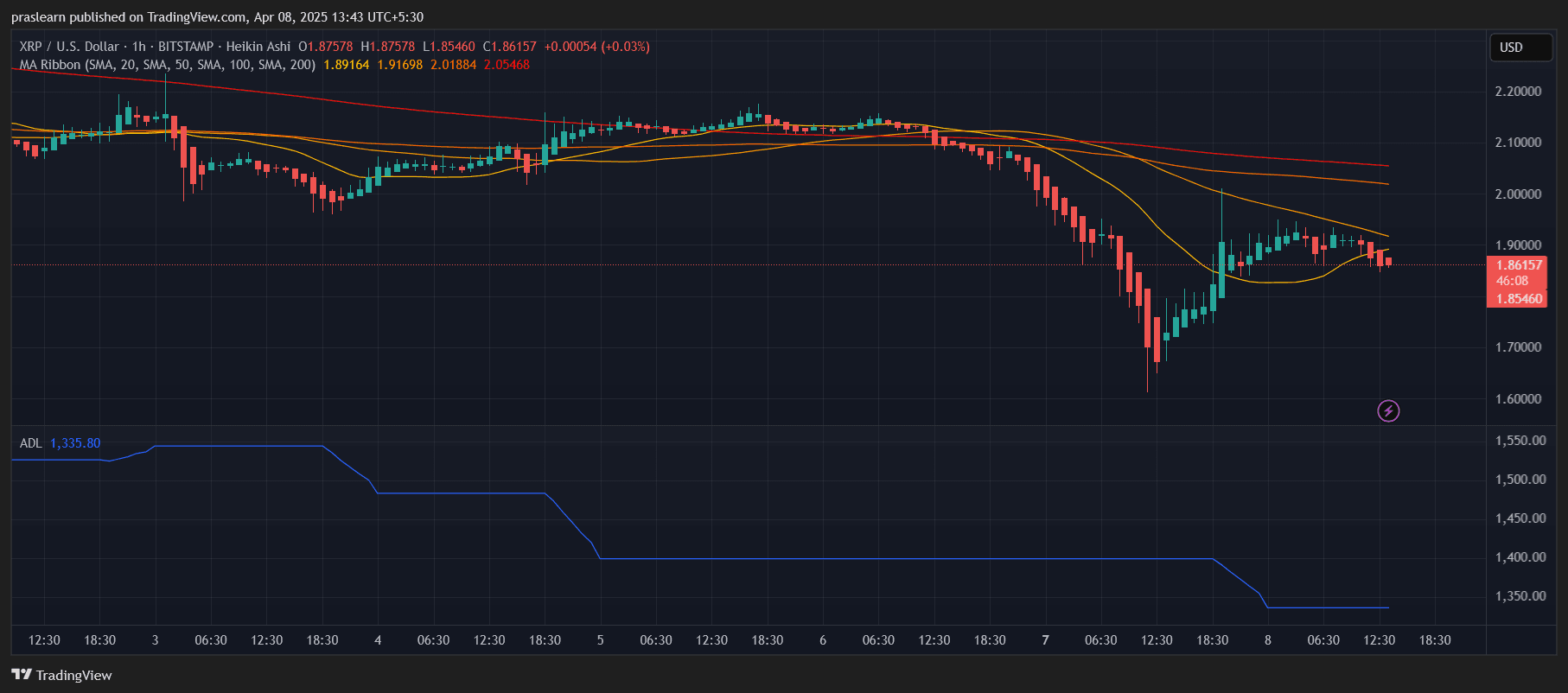Viewport: 1568px width, 693px height.
Task: Click the SMA 50 value 1.91698
Action: [x=400, y=65]
